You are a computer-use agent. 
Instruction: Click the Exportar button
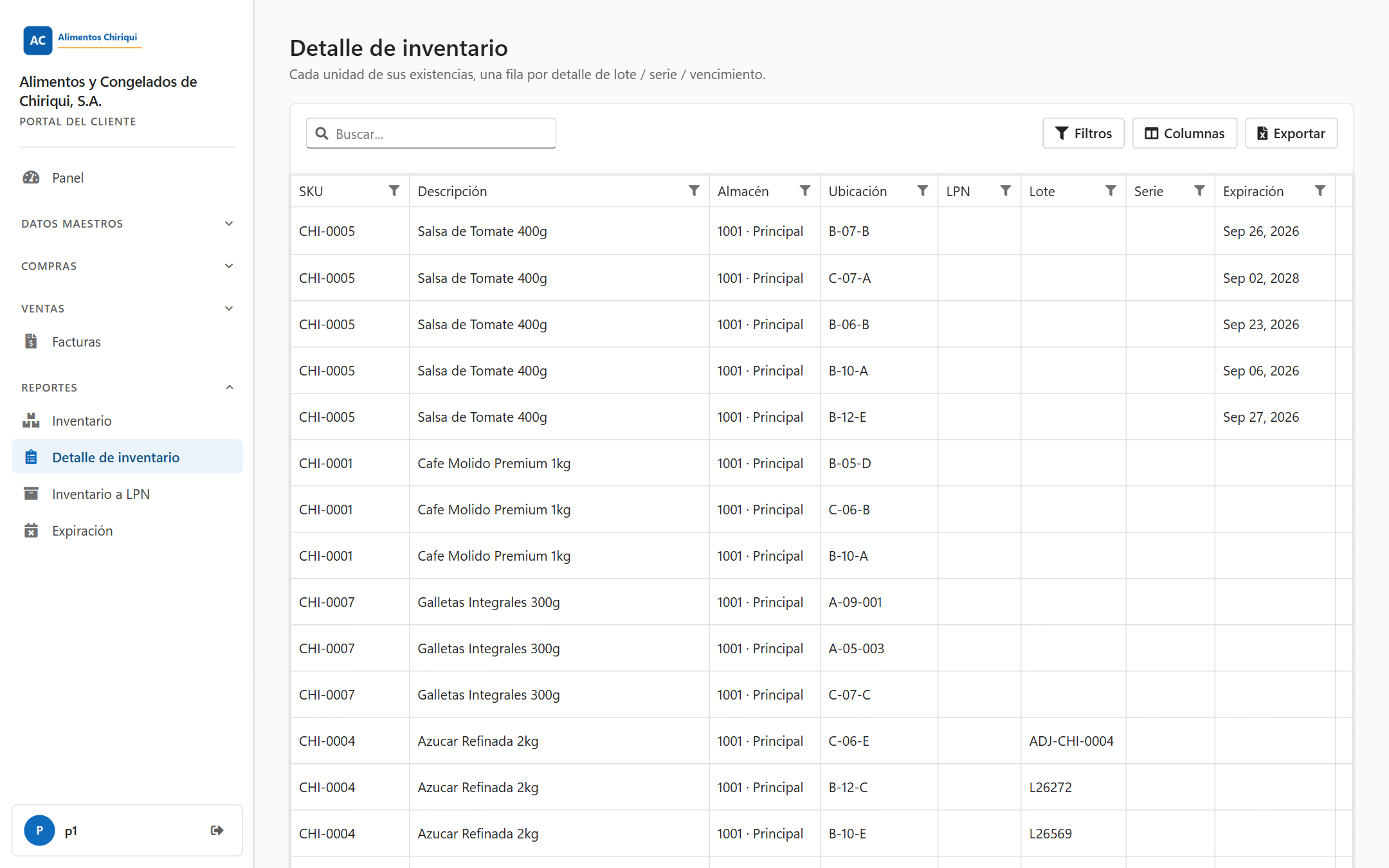[1291, 133]
